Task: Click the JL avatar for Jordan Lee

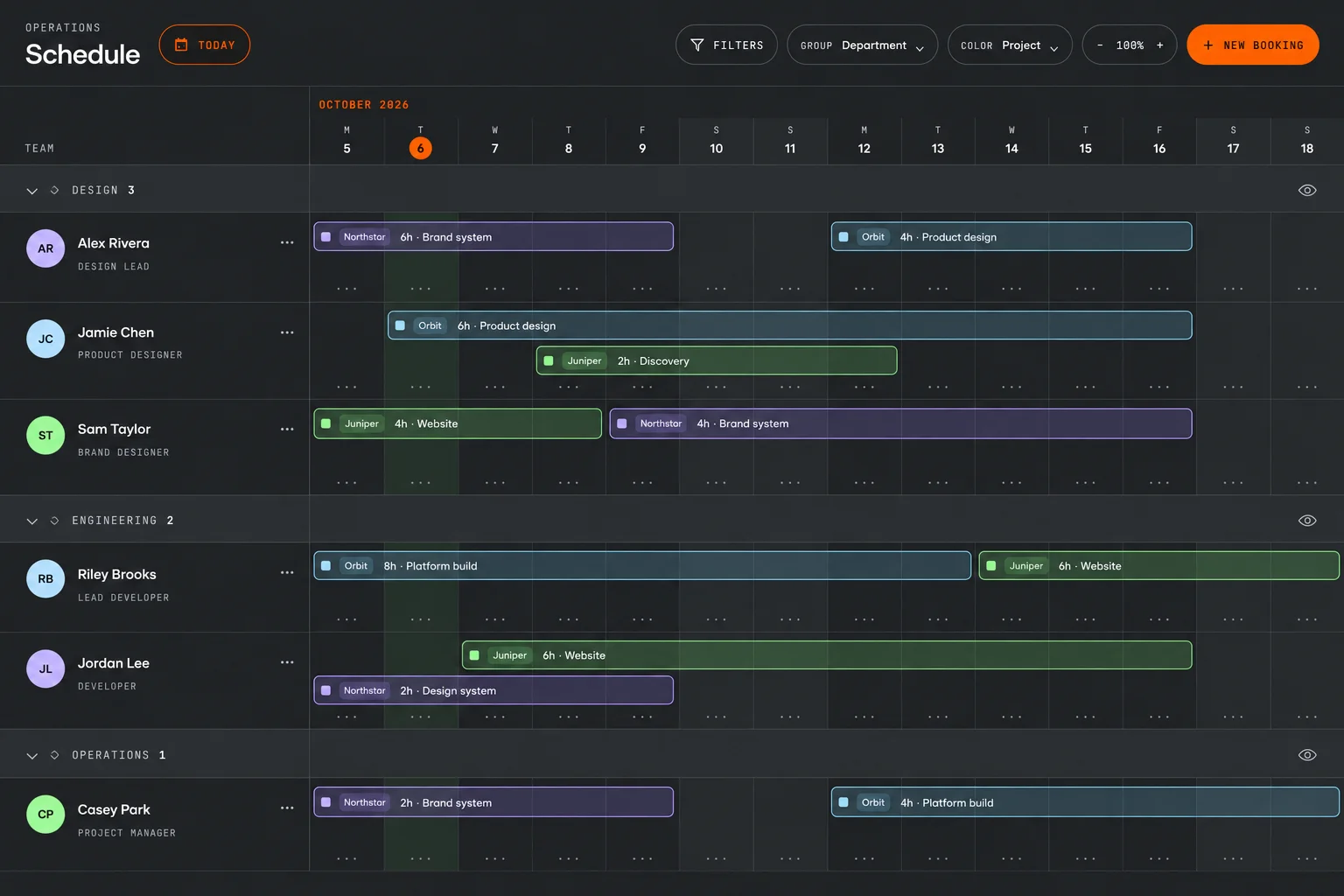Action: point(45,668)
